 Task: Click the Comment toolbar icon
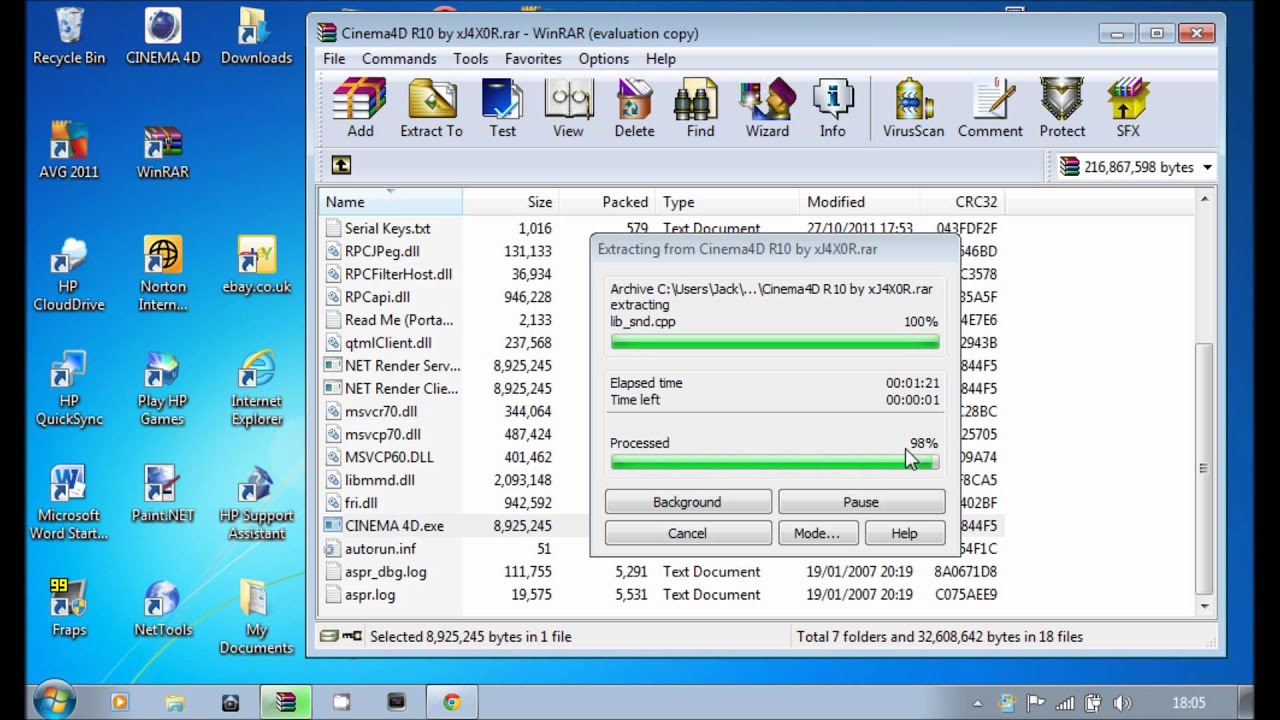click(990, 107)
